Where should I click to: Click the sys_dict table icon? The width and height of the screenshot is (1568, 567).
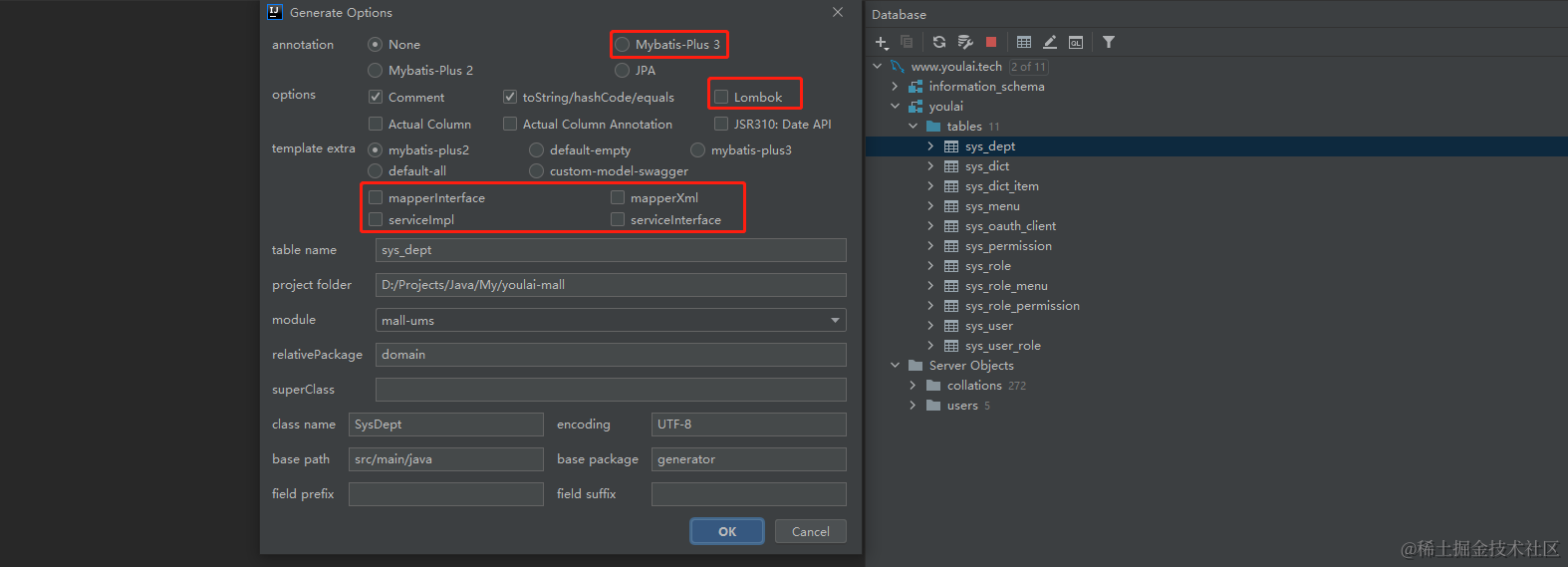coord(951,166)
